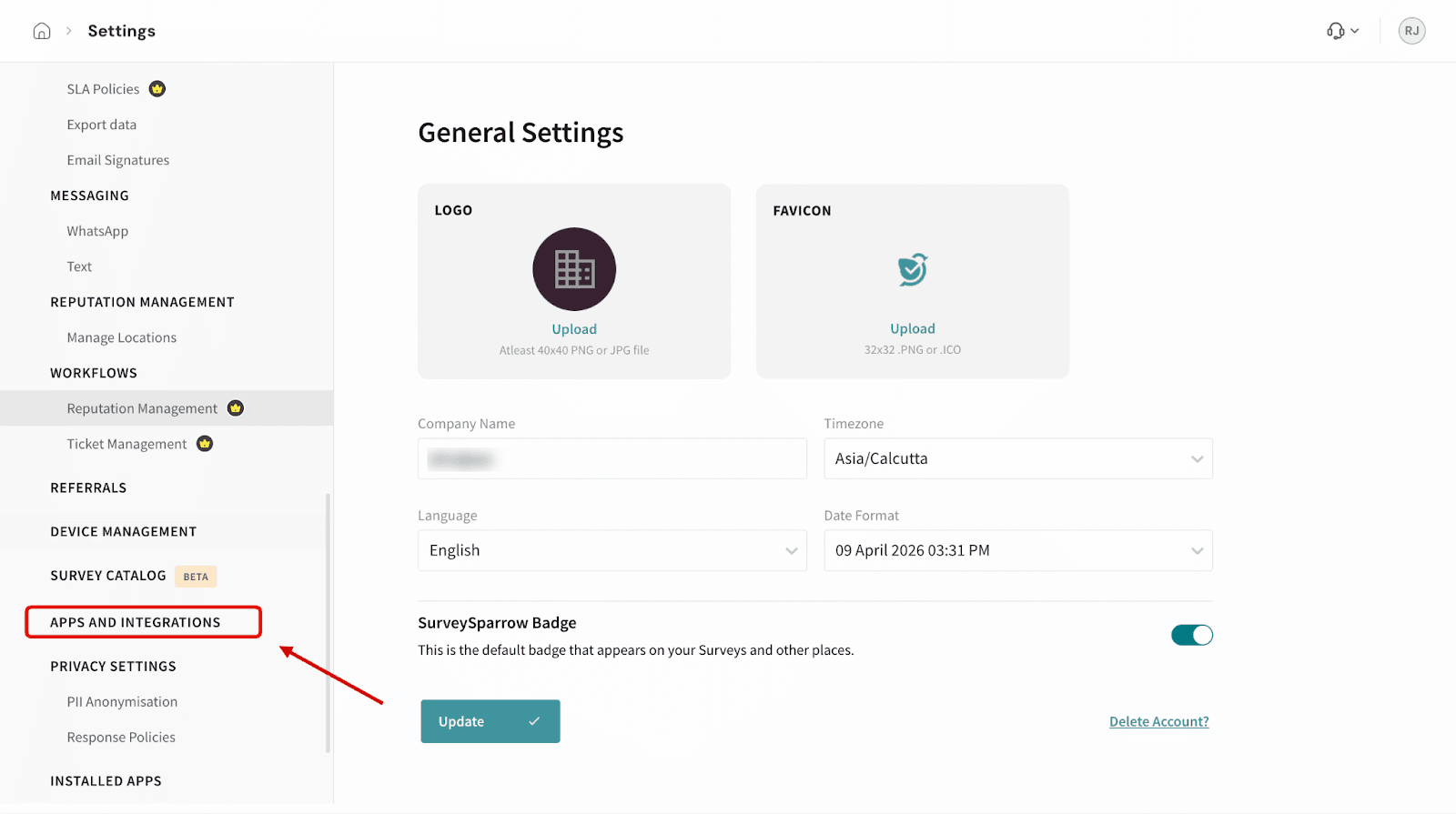1456x814 pixels.
Task: Open the INSTALLED APPS section
Action: [x=106, y=780]
